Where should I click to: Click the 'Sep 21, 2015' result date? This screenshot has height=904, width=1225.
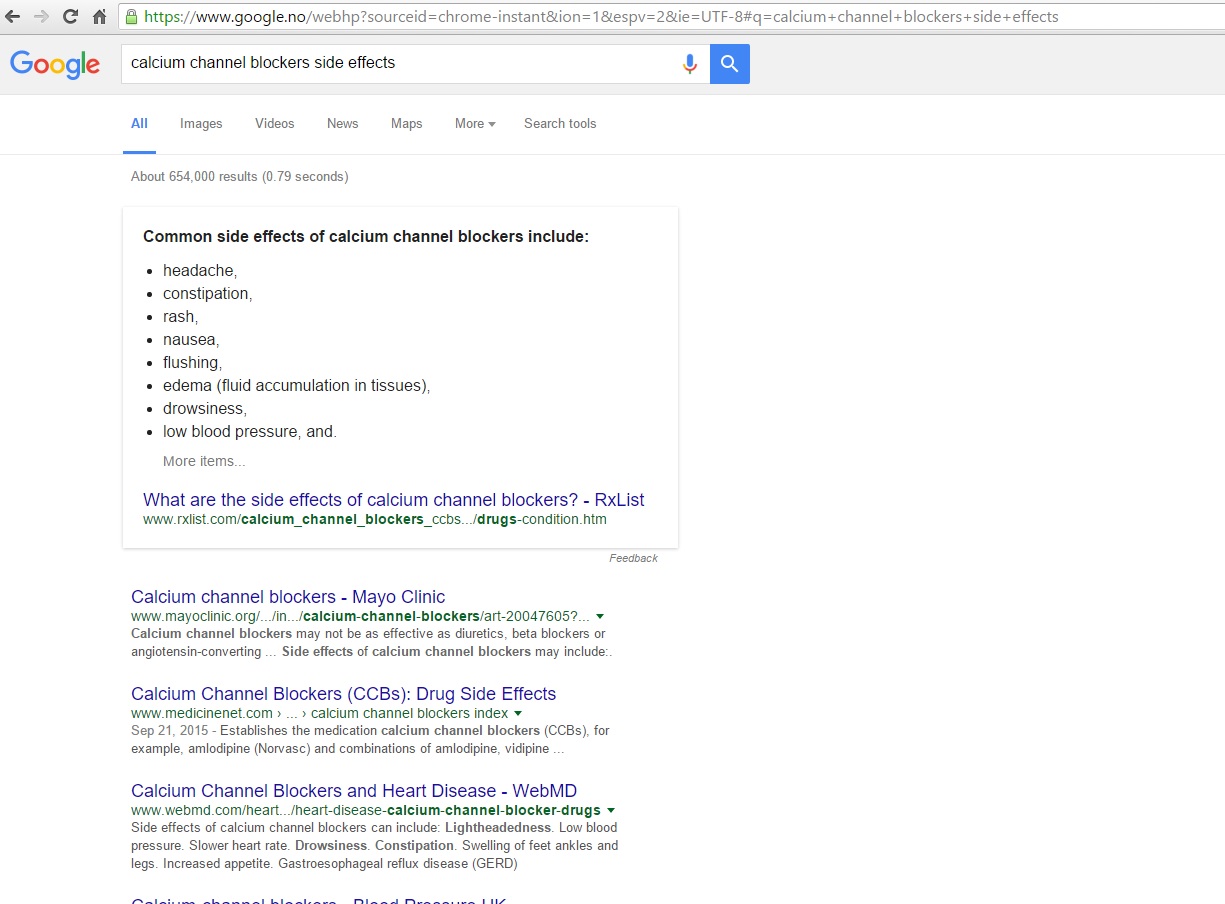(x=170, y=731)
